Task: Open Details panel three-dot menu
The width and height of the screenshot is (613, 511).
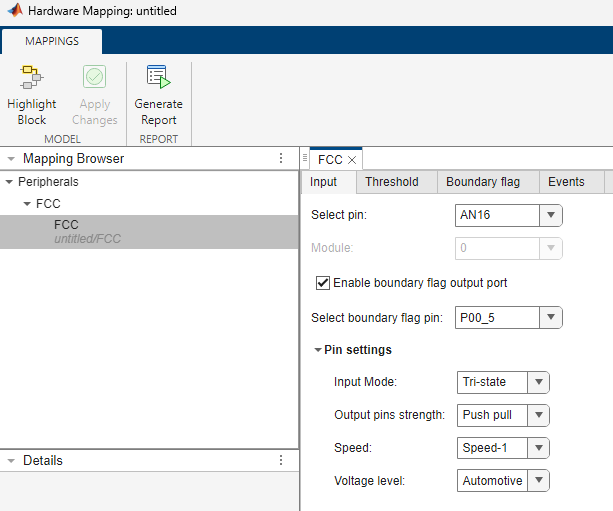Action: pos(281,461)
